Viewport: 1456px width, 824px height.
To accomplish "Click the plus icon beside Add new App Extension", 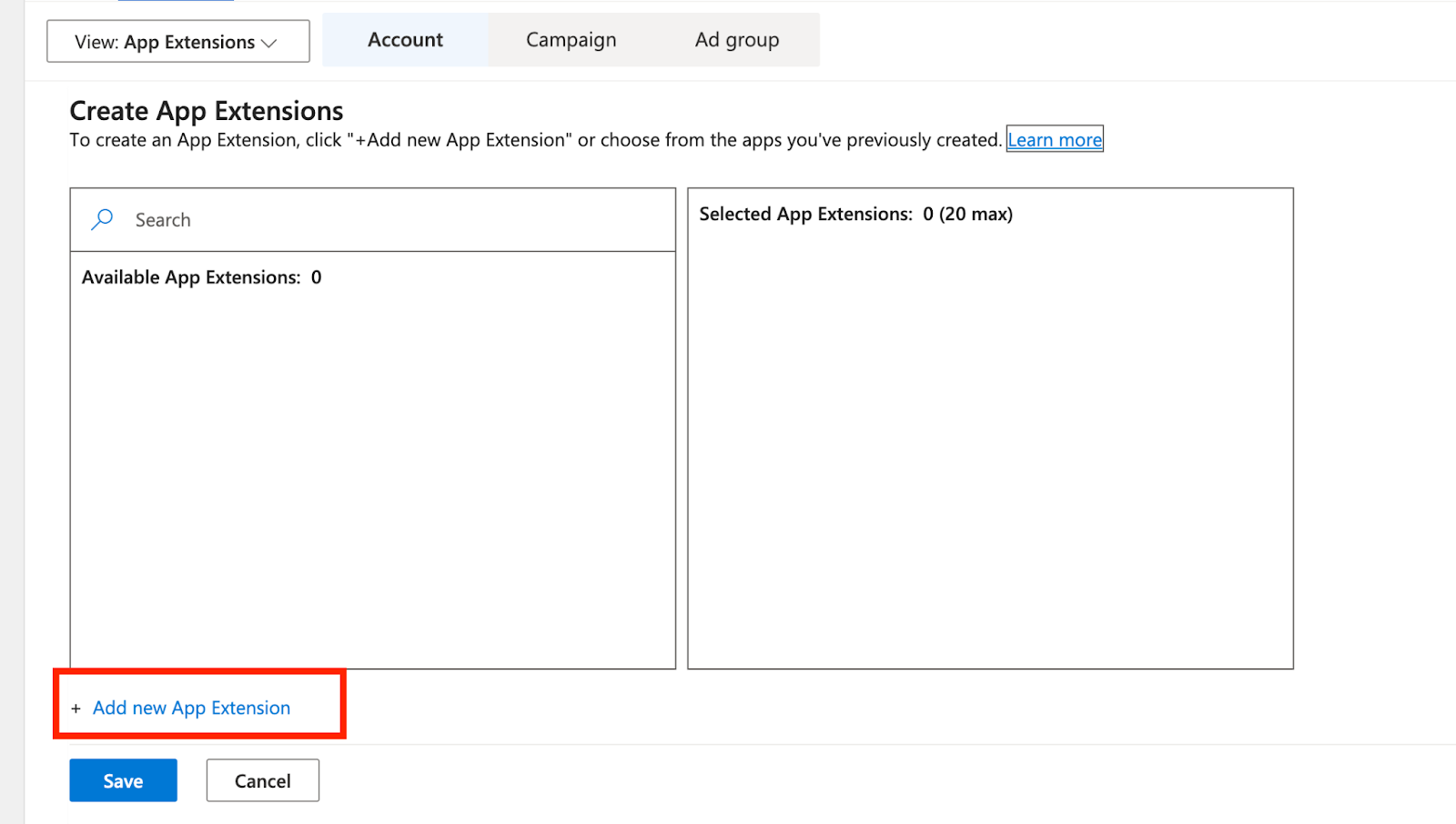I will click(76, 708).
